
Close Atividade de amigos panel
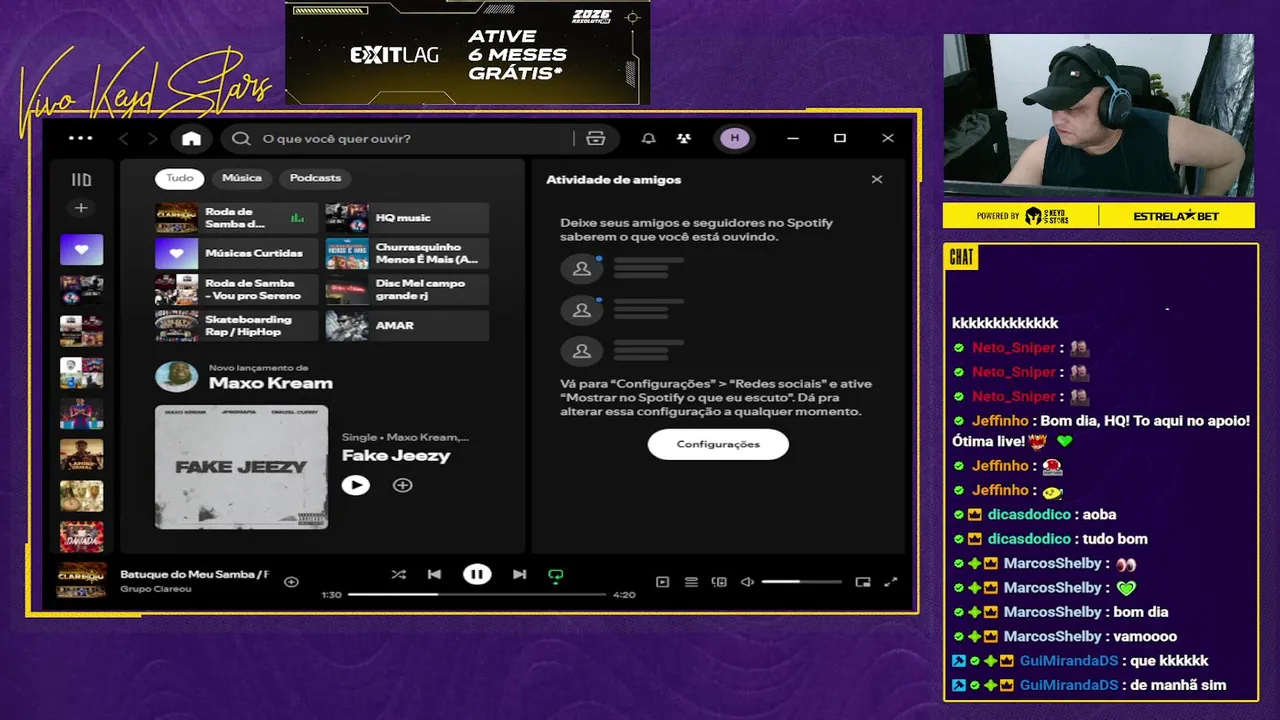[x=877, y=180]
